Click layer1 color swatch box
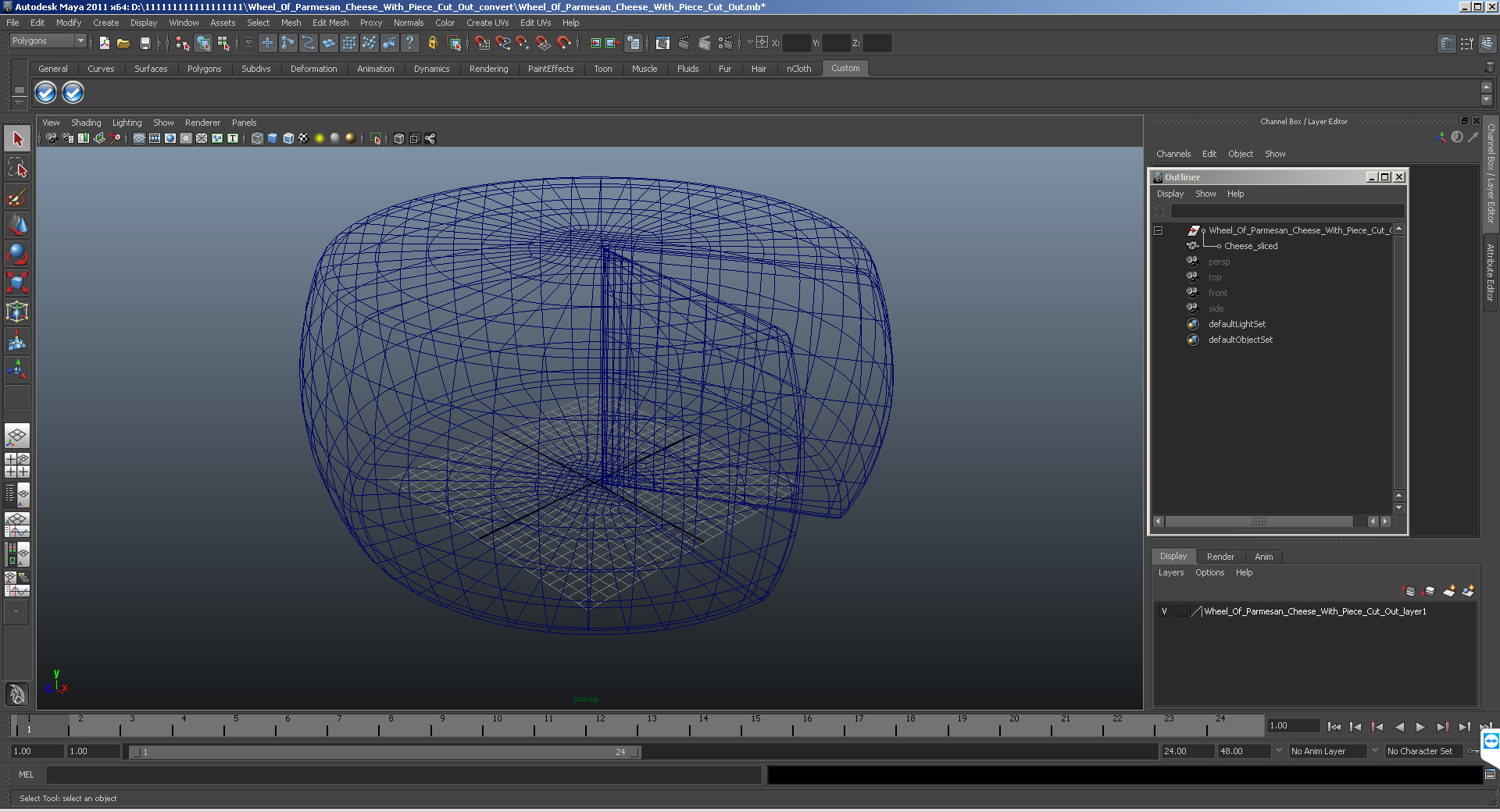Viewport: 1500px width, 812px height. click(1196, 611)
